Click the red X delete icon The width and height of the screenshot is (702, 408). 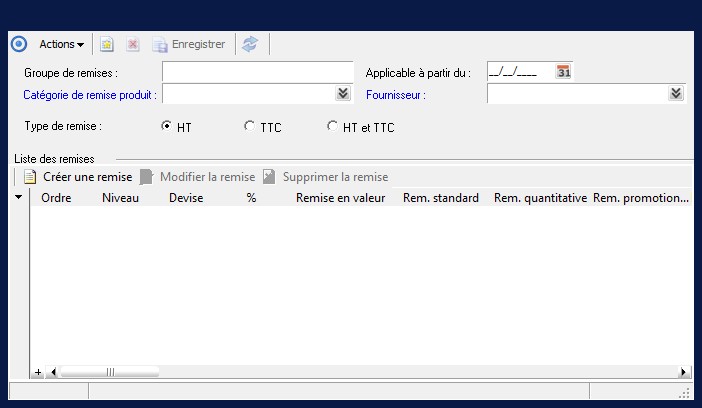pos(133,44)
